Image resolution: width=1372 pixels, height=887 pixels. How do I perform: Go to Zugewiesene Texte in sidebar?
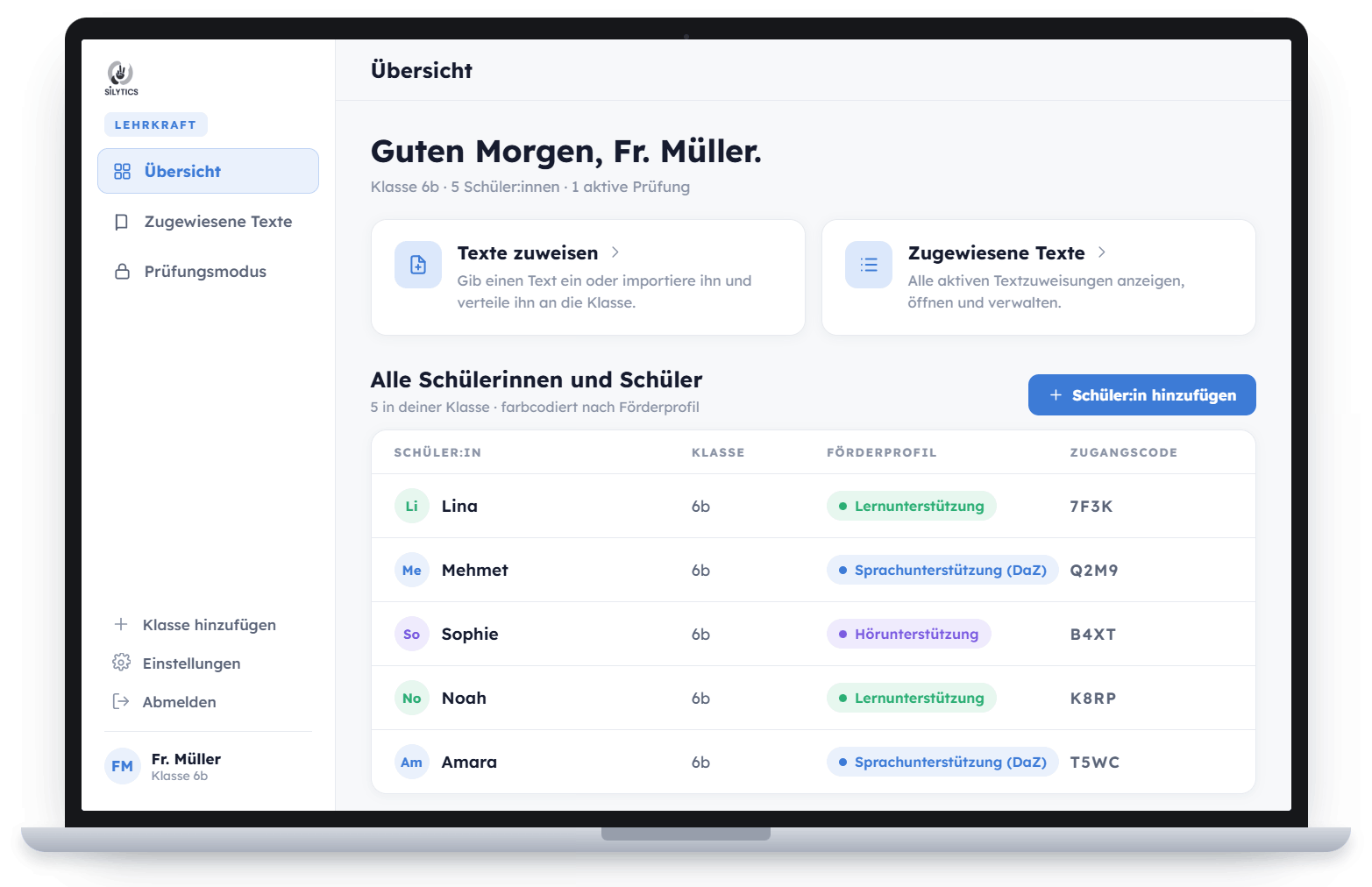point(208,222)
